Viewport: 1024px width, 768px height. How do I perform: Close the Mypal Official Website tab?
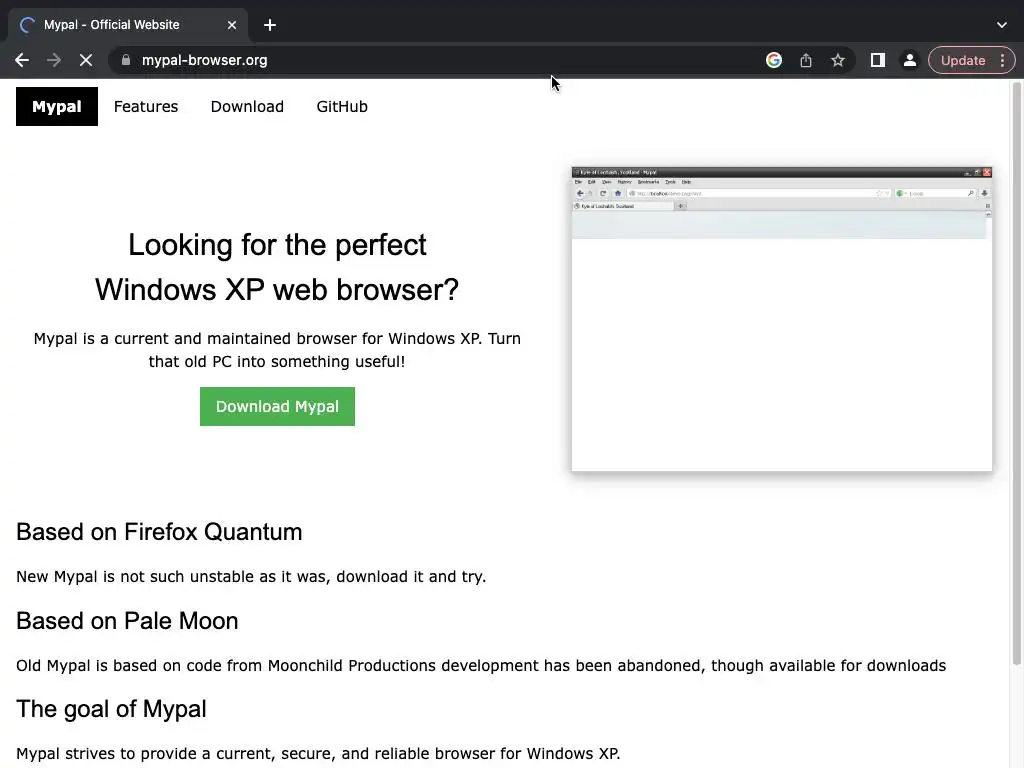pos(232,25)
